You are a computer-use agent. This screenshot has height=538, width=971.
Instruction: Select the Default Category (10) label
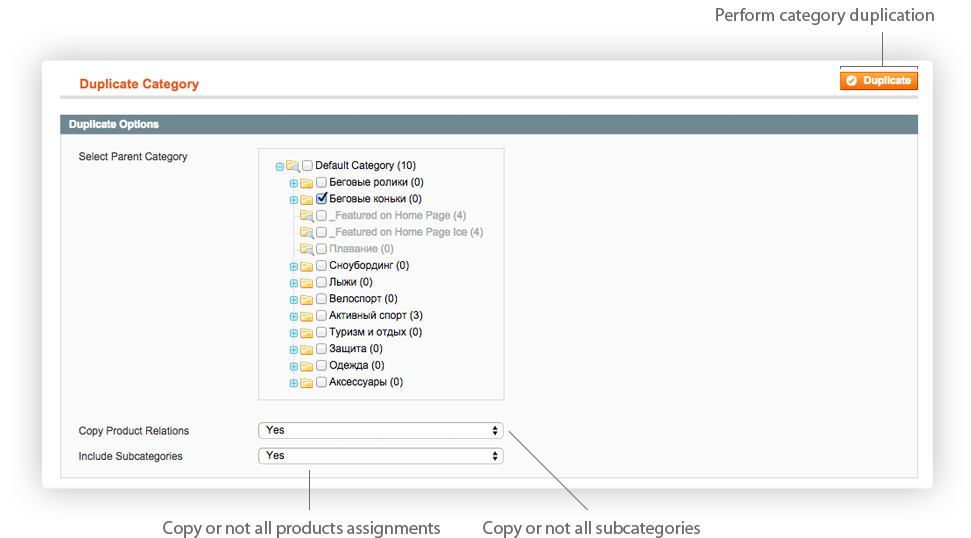[365, 165]
